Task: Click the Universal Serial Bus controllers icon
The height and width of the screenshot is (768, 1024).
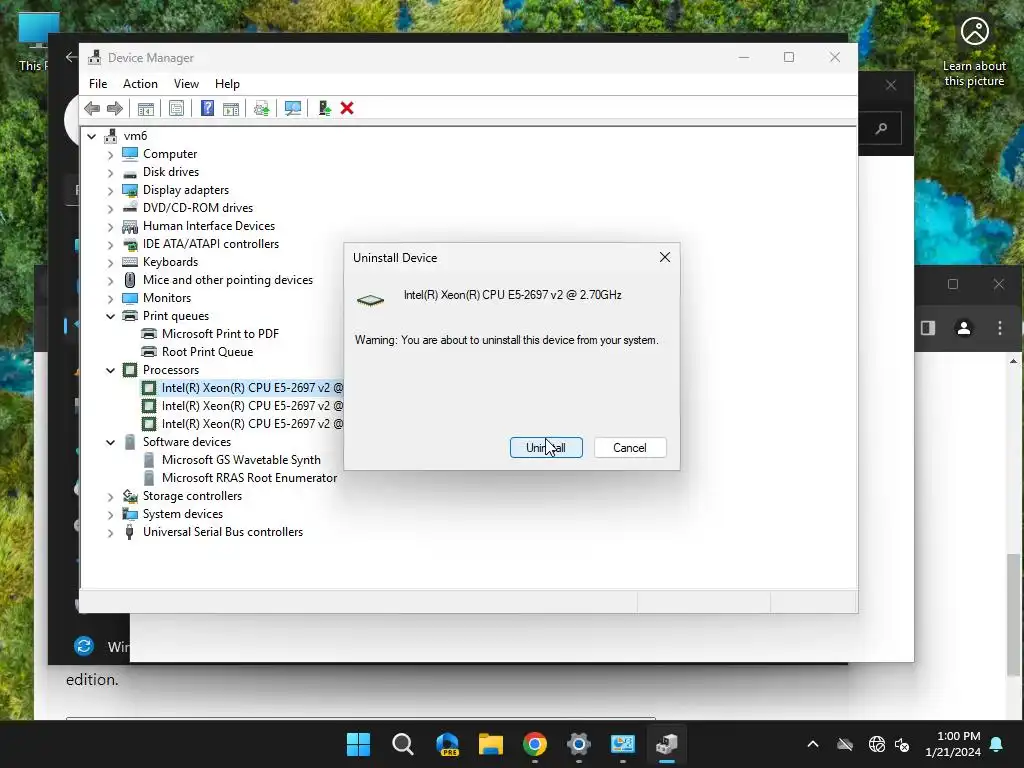Action: tap(130, 532)
